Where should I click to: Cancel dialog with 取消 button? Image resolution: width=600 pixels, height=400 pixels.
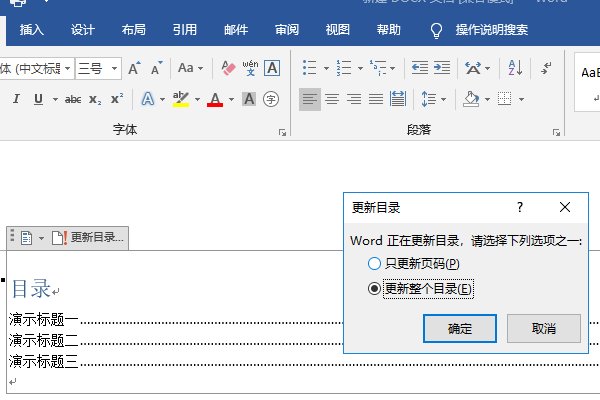pos(544,328)
